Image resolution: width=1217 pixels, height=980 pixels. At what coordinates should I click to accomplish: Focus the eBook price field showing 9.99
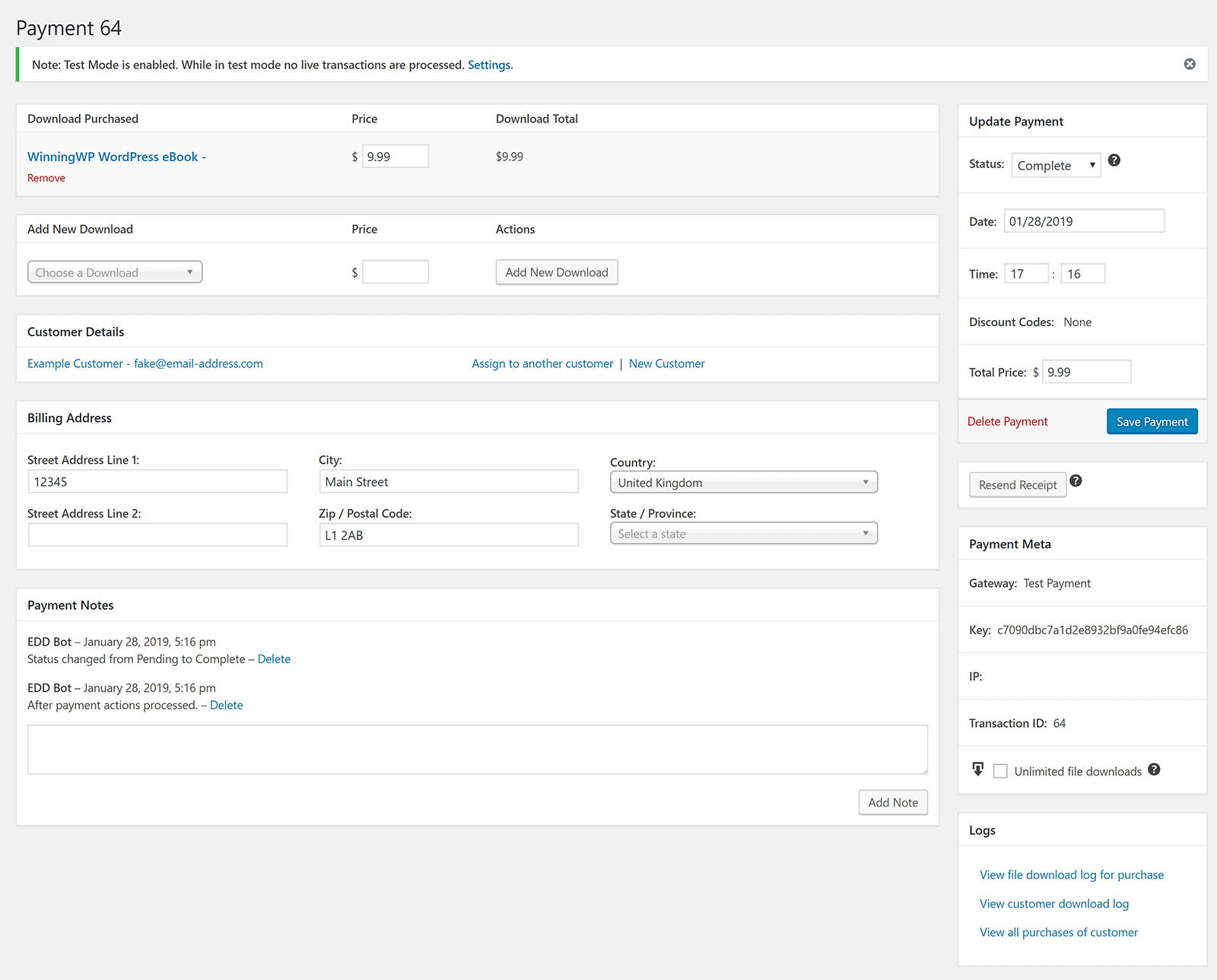coord(396,156)
